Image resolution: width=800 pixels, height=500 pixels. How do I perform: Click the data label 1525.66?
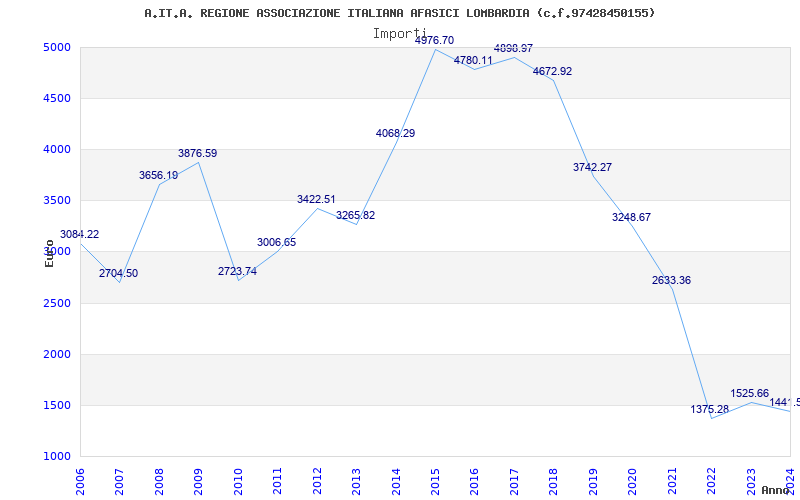pos(749,393)
